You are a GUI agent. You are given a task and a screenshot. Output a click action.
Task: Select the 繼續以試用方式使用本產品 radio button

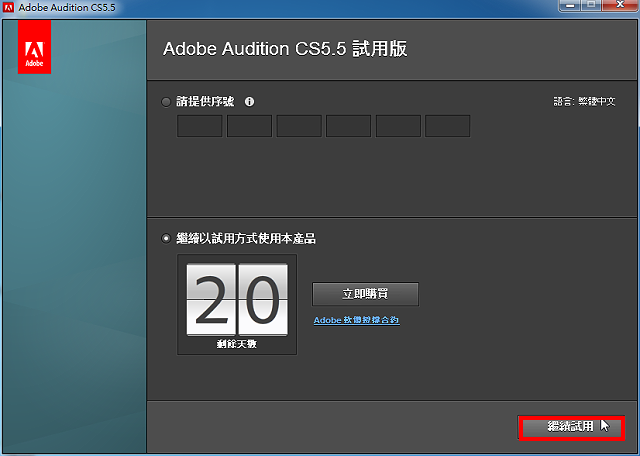(x=166, y=238)
